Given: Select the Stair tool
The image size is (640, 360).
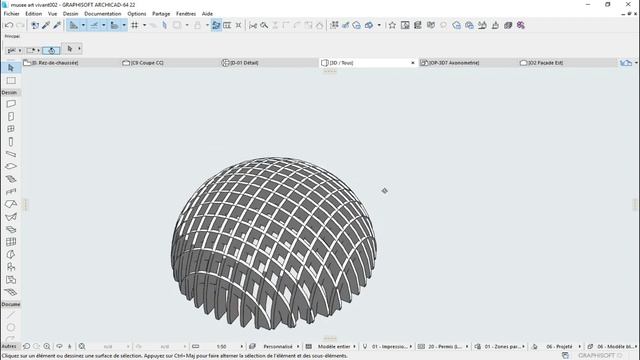Looking at the screenshot, I should click(11, 179).
